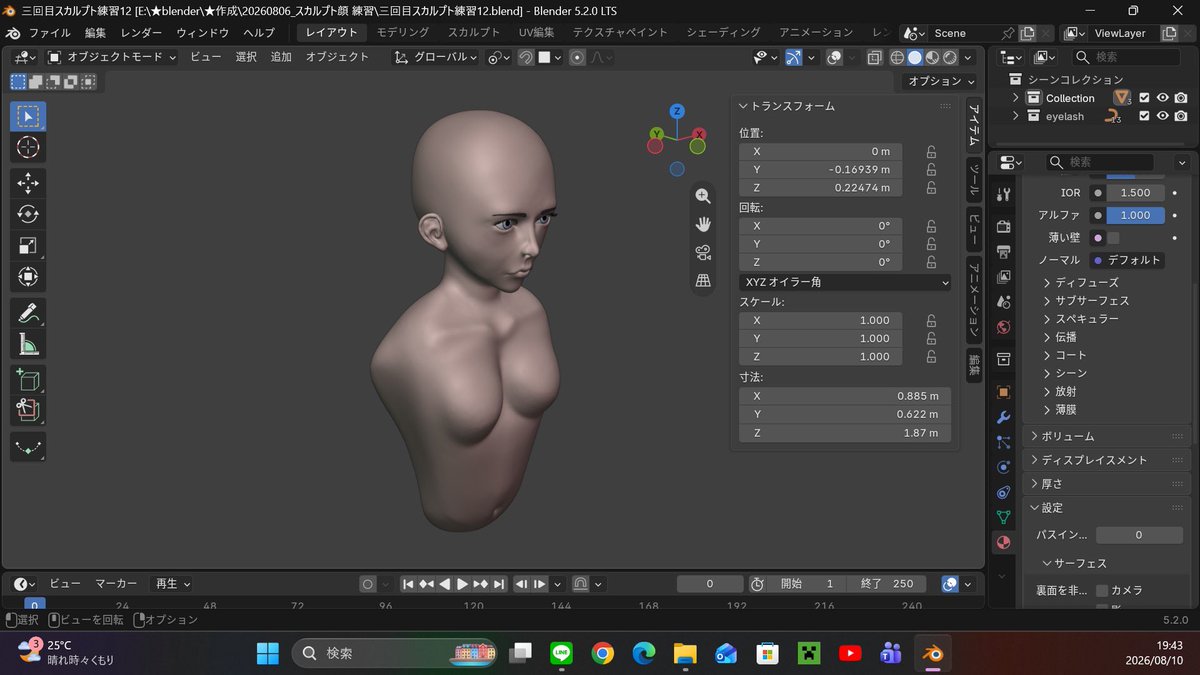This screenshot has height=675, width=1200.
Task: Open the マーカー timeline menu
Action: [116, 584]
